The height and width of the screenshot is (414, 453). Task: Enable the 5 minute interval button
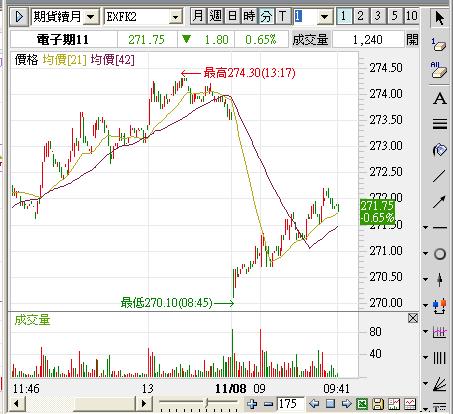[395, 16]
